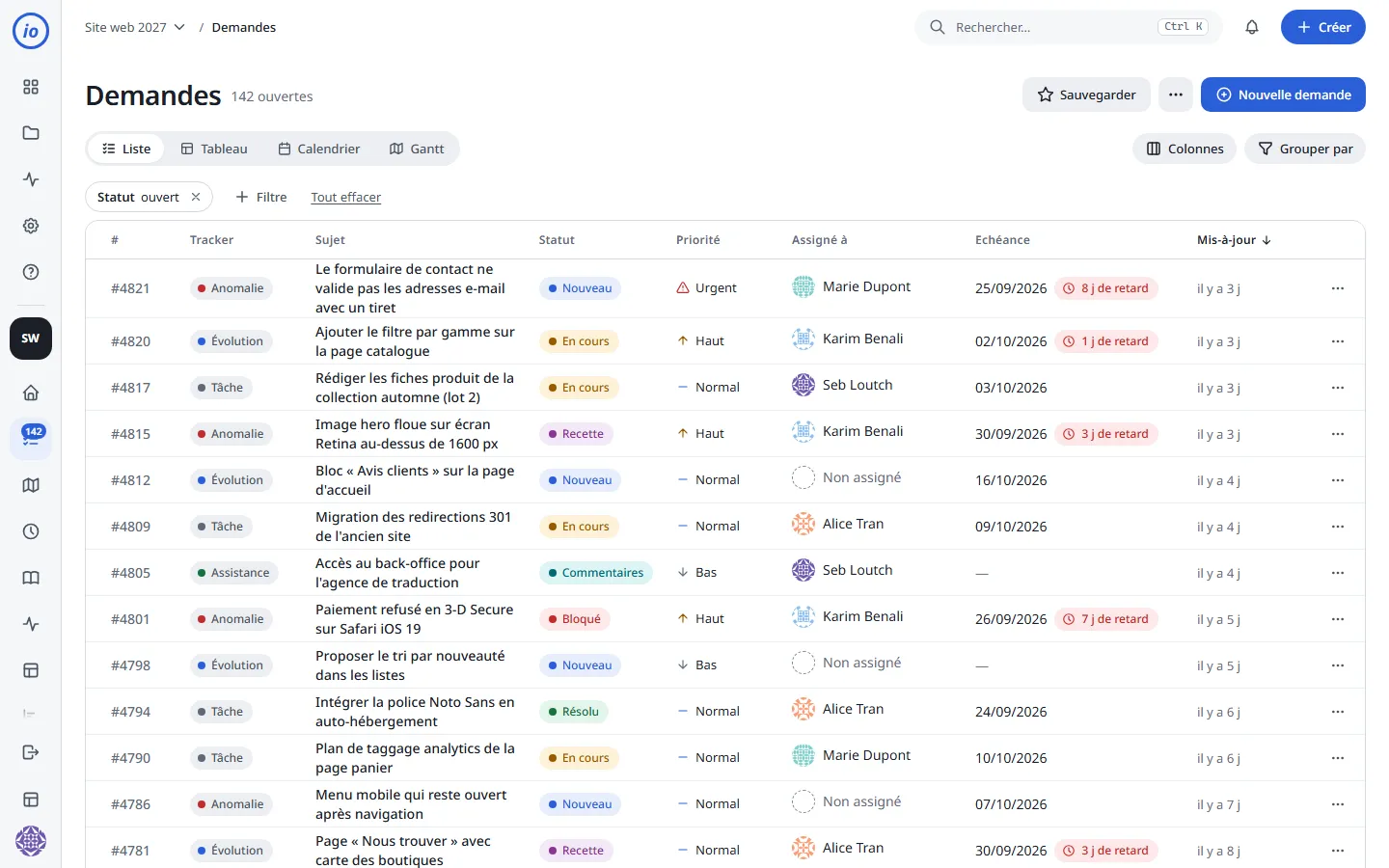Sort by the Priorité column header
Viewport: 1389px width, 868px height.
697,240
